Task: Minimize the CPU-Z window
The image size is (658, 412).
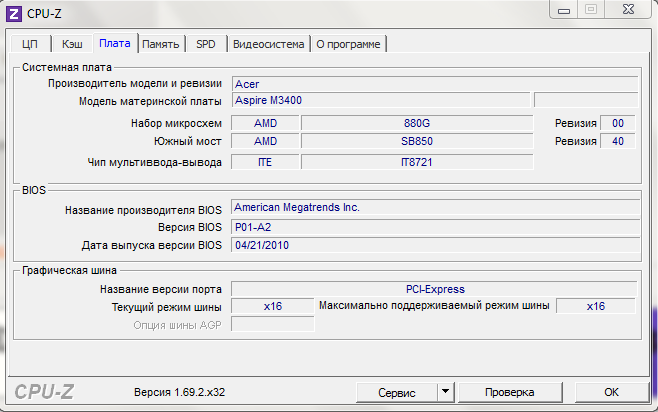Action: tap(564, 10)
